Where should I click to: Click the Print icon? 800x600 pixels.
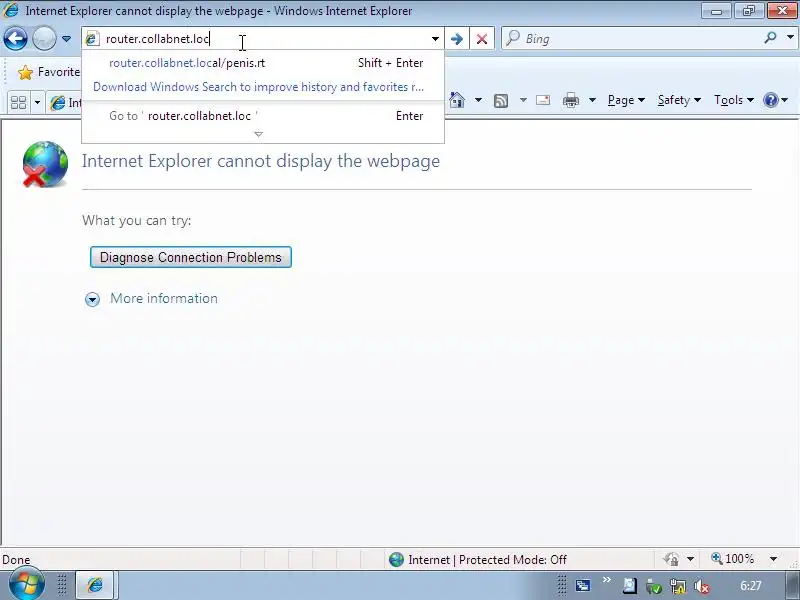coord(570,100)
